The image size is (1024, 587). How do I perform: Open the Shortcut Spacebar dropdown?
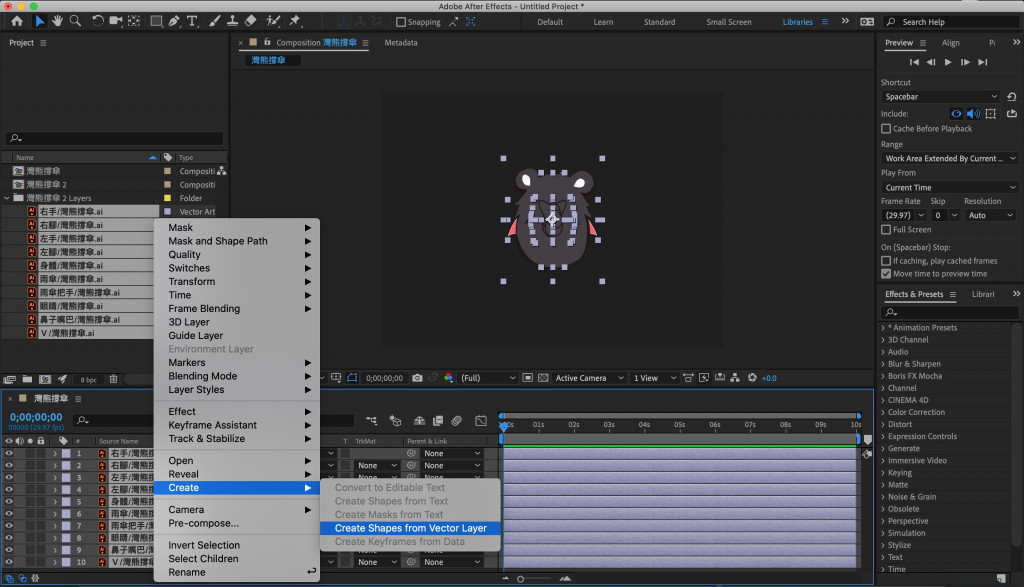(x=940, y=97)
